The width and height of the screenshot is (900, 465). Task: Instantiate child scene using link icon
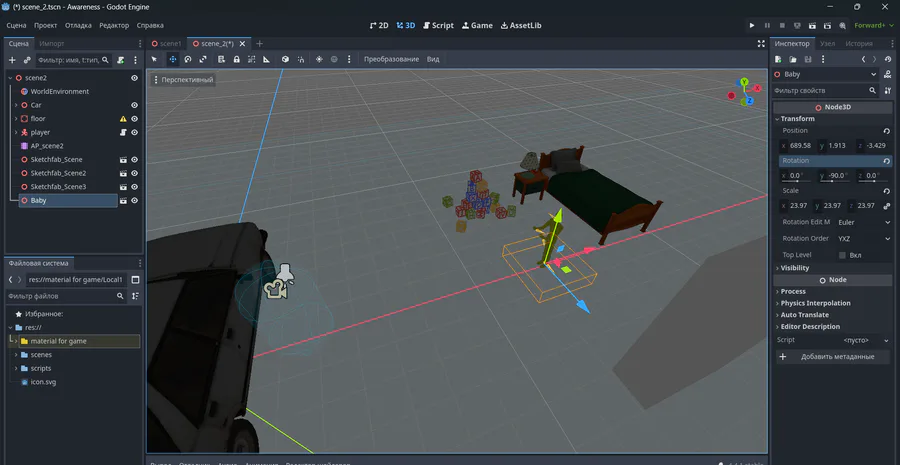[x=27, y=60]
